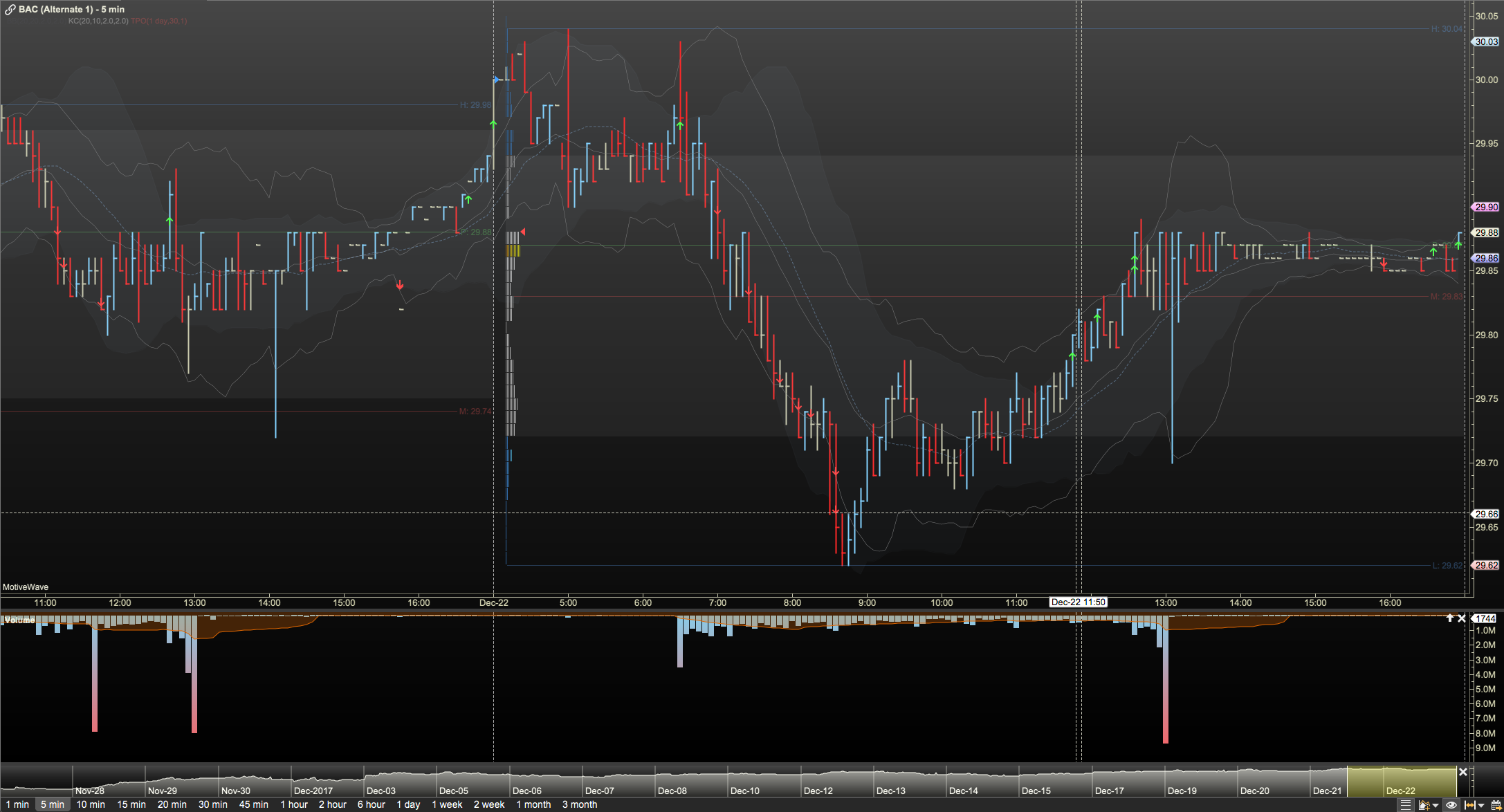The width and height of the screenshot is (1504, 812).
Task: Switch to 1 week bars
Action: point(447,804)
